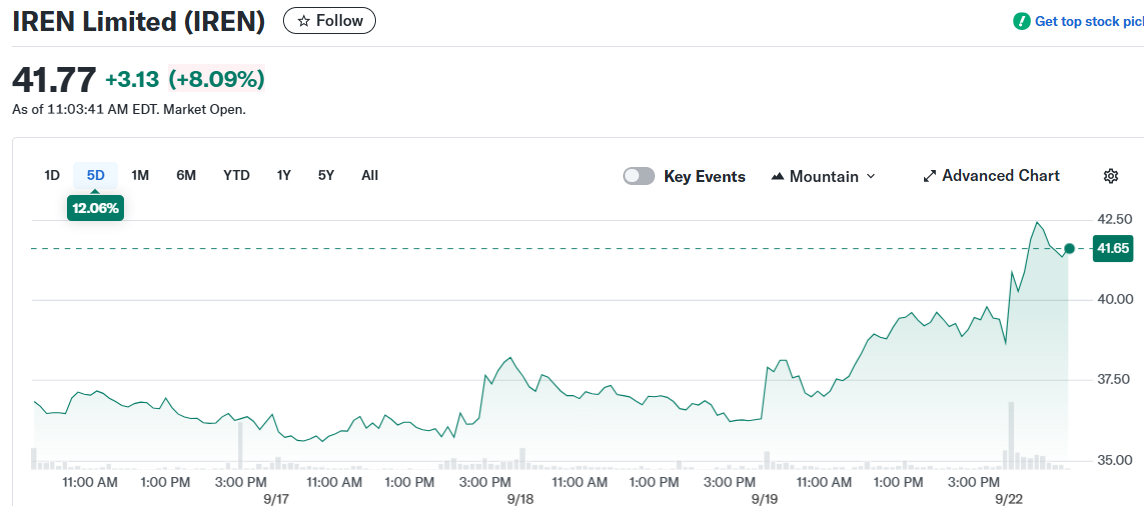
Task: Click the IREN Limited (IREN) heading
Action: 139,21
